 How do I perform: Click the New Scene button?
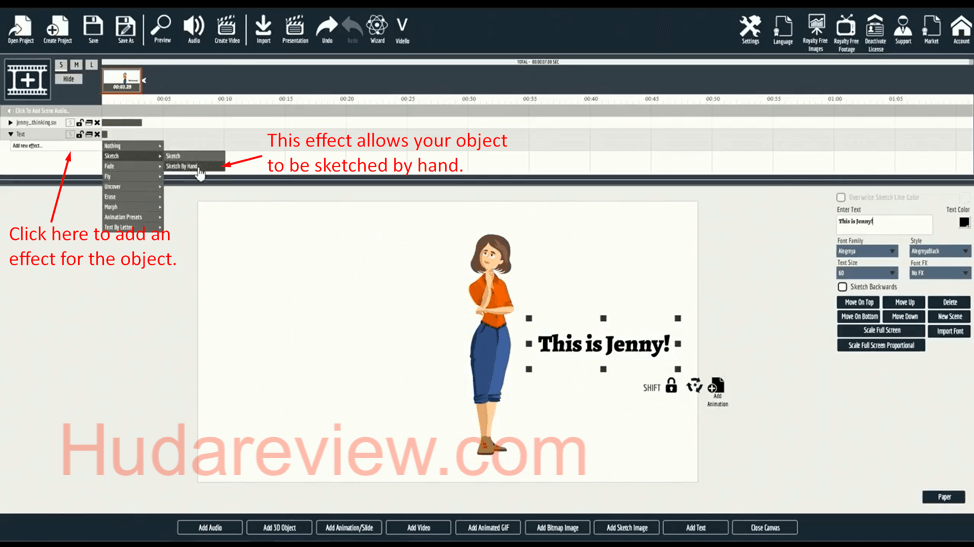point(949,317)
